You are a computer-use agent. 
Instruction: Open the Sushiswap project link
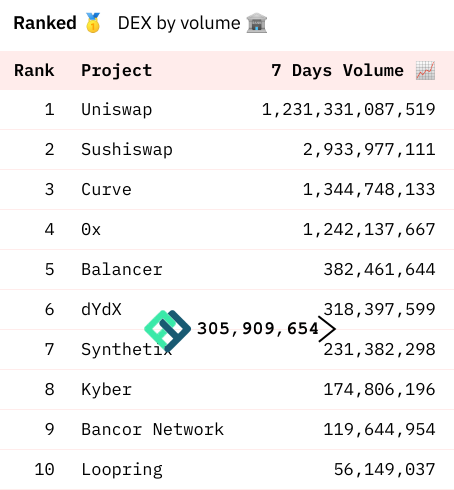click(x=127, y=149)
